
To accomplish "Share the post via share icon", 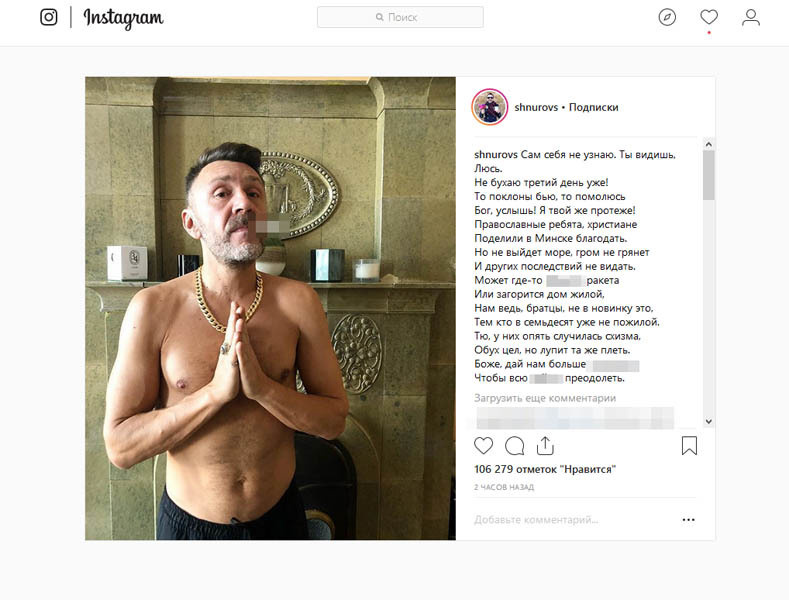I will (x=545, y=445).
